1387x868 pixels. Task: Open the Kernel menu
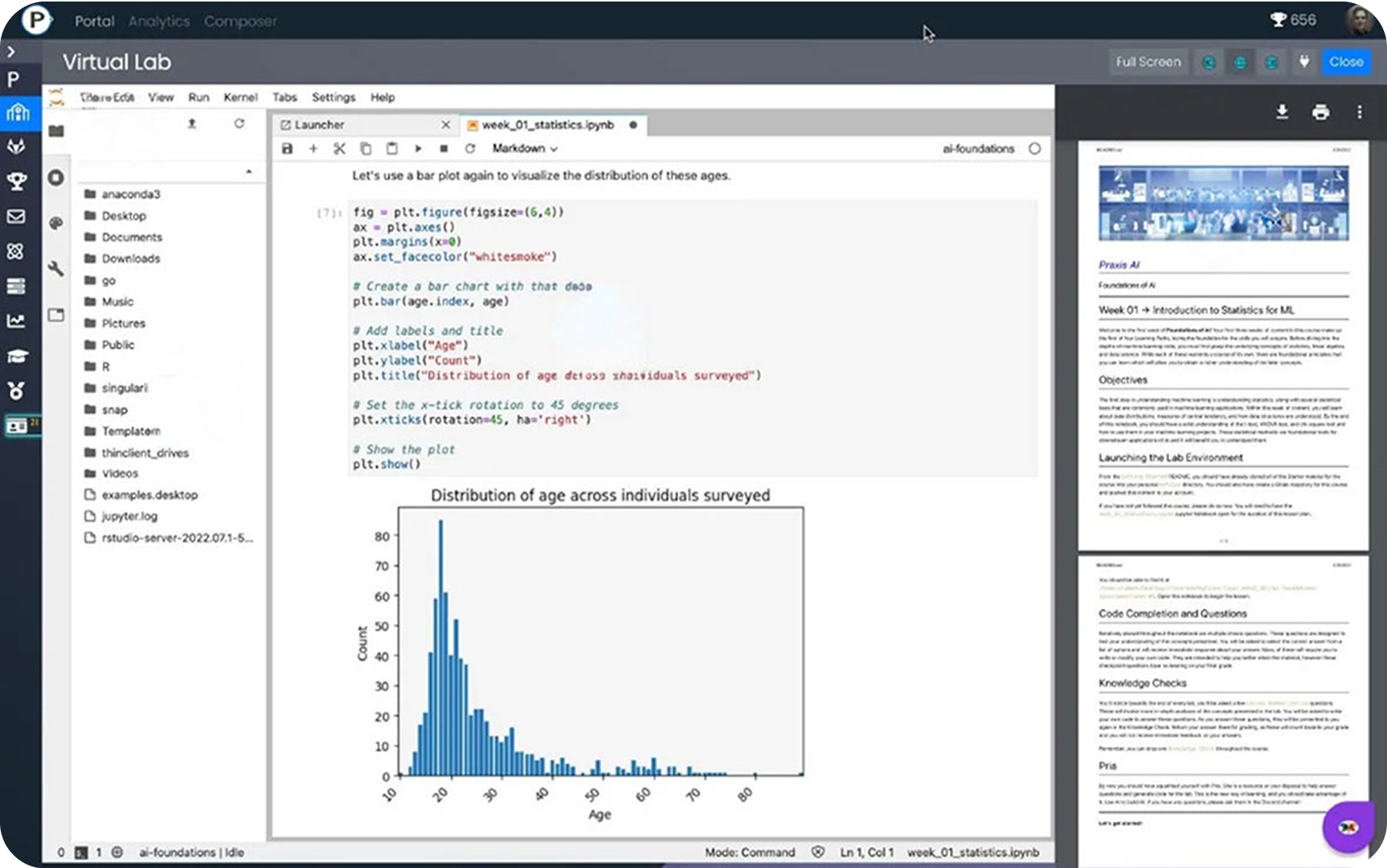pos(240,97)
